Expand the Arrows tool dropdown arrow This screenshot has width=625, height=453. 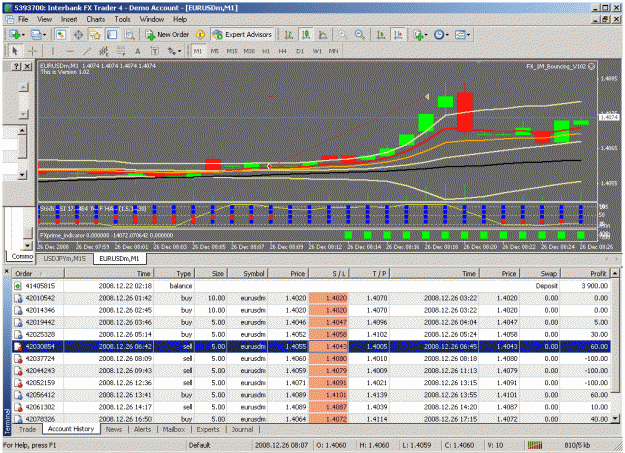179,51
